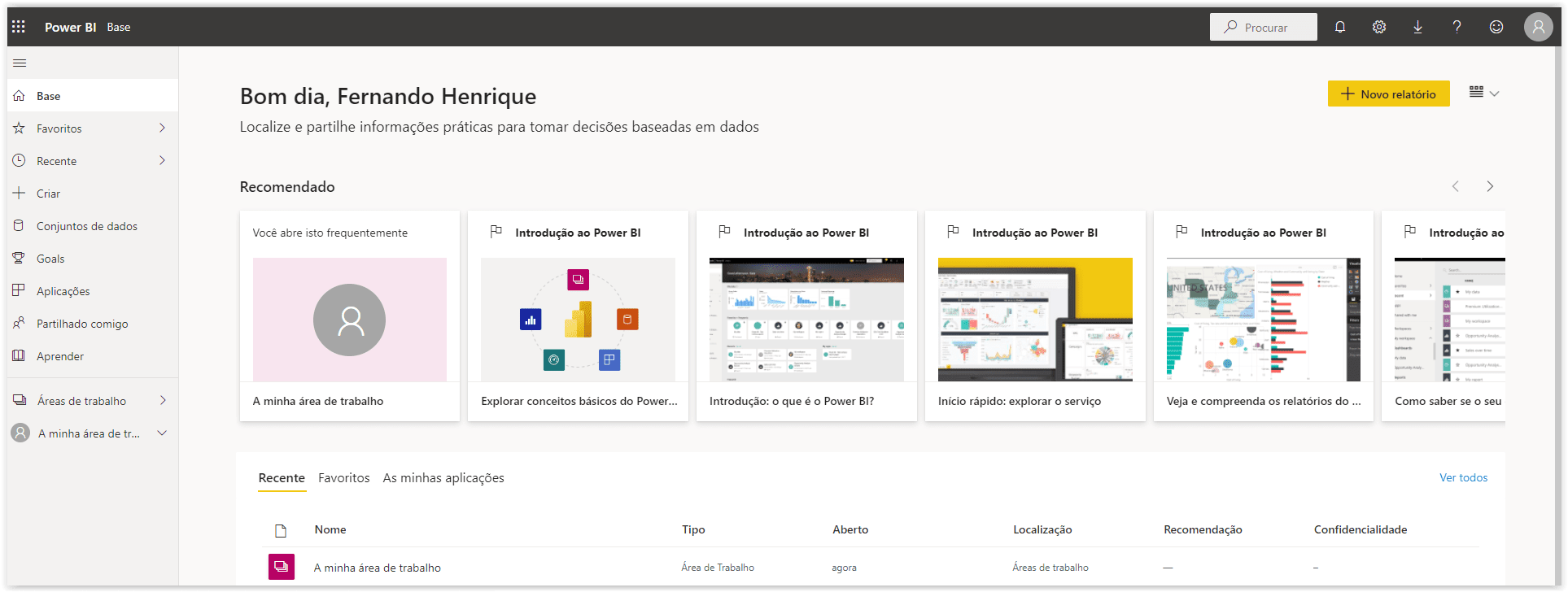
Task: Click the Aplicações grid icon
Action: [20, 291]
